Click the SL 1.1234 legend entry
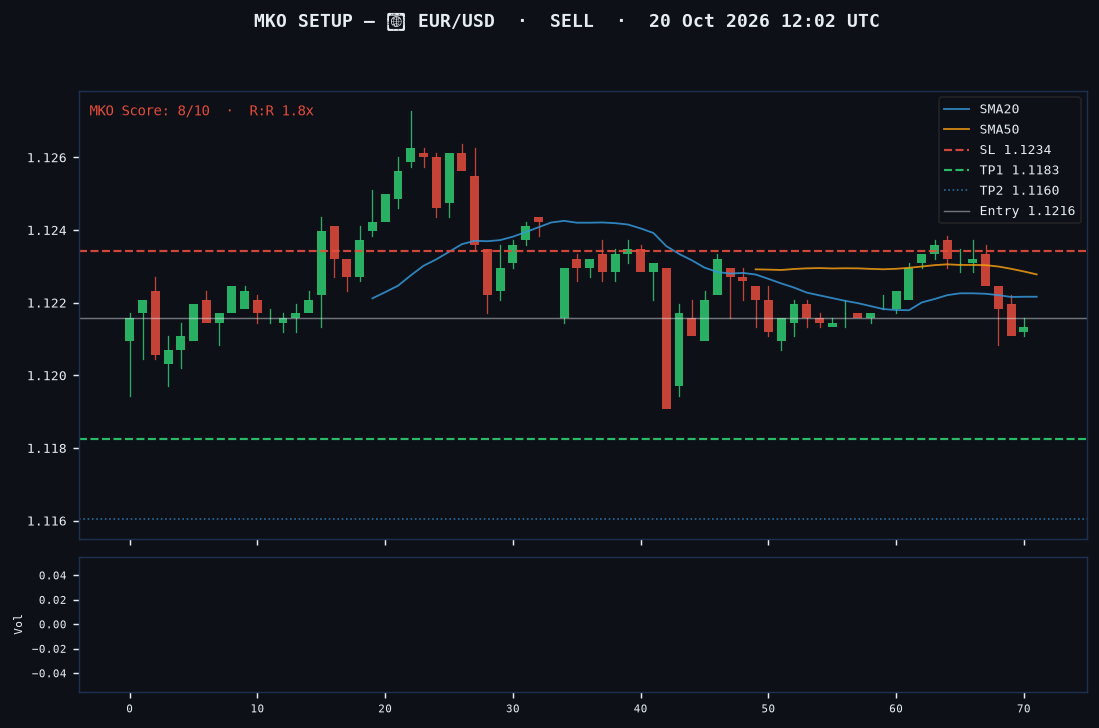Viewport: 1099px width, 728px height. click(997, 150)
